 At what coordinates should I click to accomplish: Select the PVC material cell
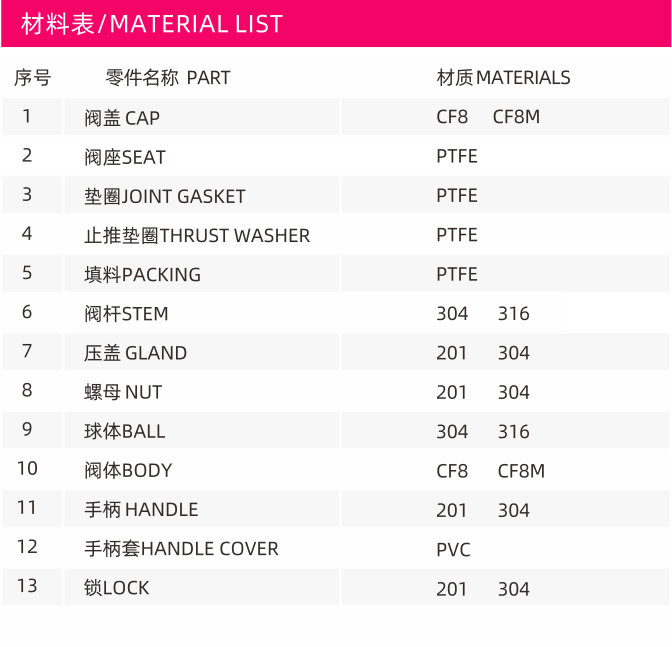click(x=453, y=550)
